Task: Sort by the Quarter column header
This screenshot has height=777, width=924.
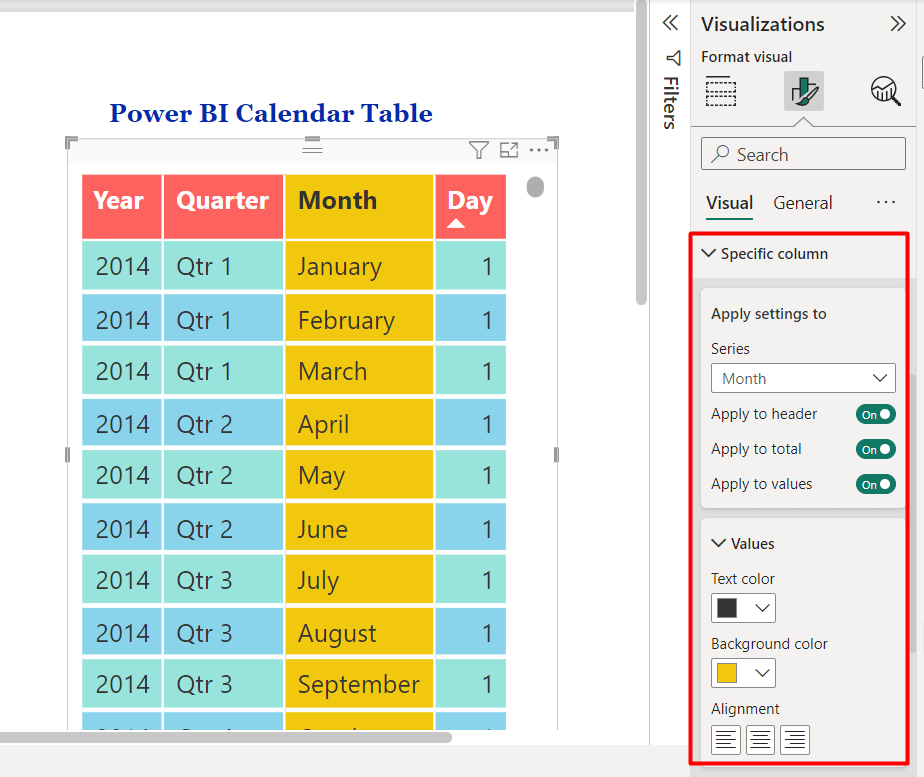Action: (223, 206)
